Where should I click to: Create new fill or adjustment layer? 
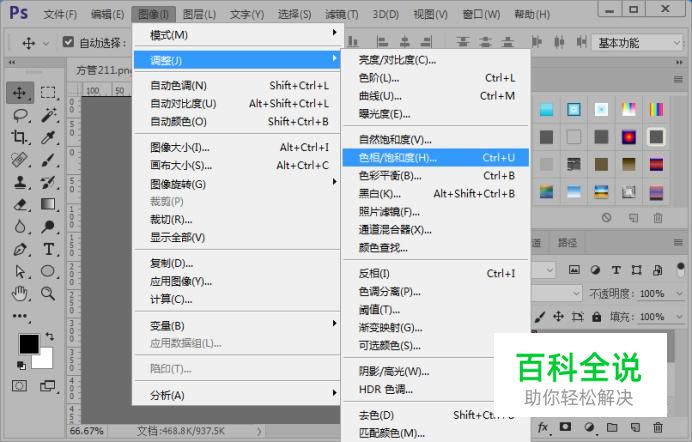point(589,427)
